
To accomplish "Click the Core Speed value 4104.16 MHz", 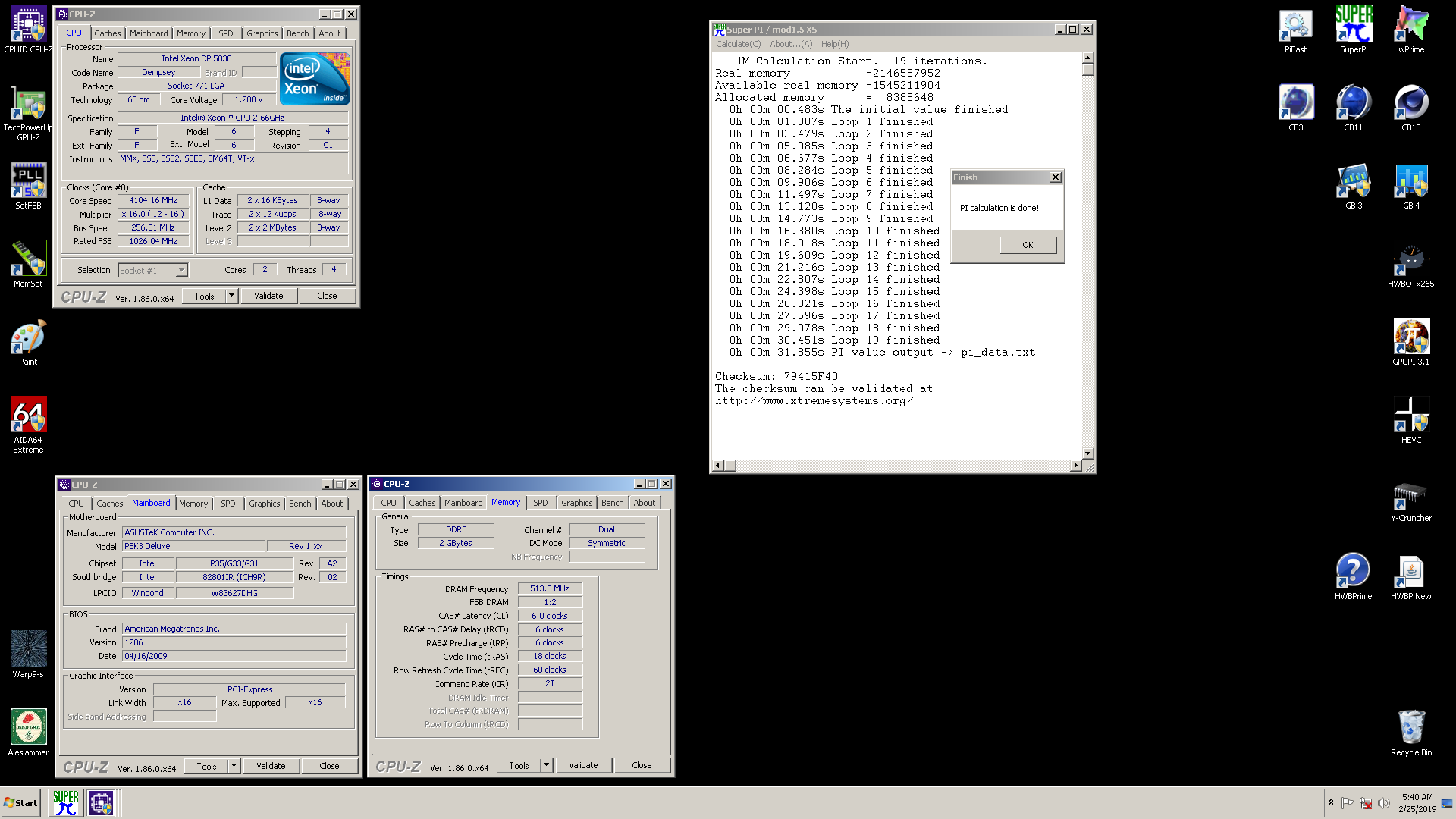I will (152, 200).
